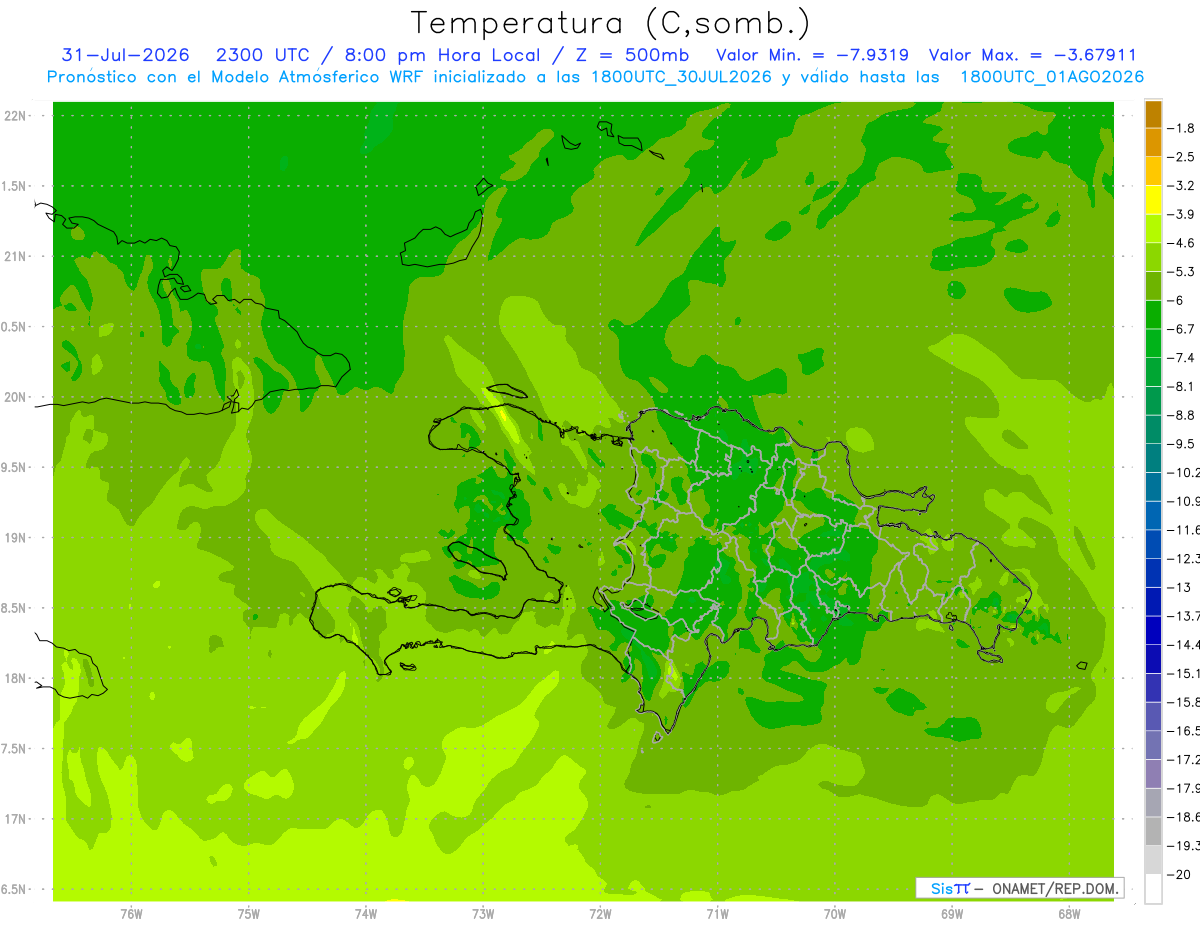1200x927 pixels.
Task: Click the '19N' latitude label
Action: click(15, 538)
